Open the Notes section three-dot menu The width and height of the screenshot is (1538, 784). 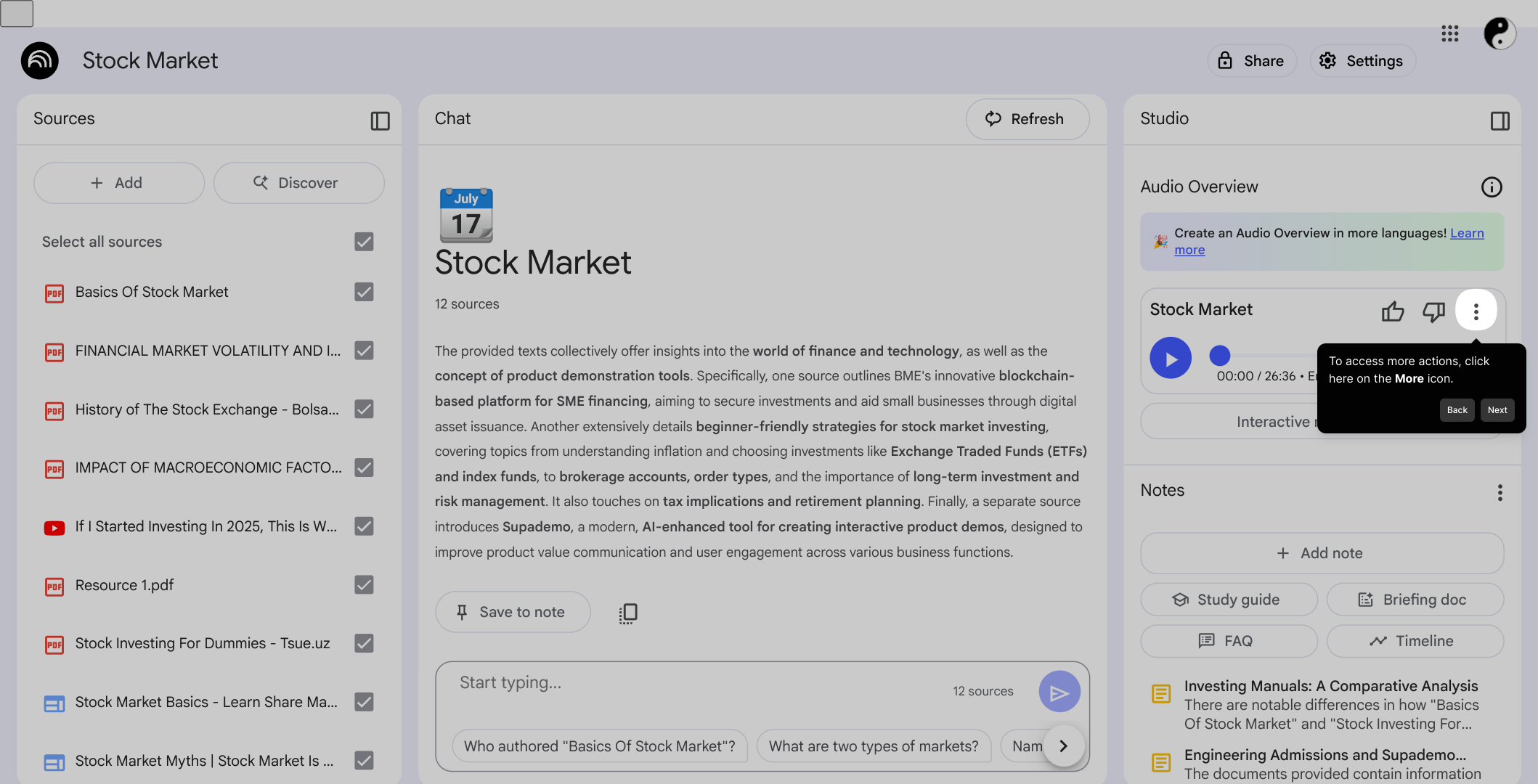tap(1500, 493)
